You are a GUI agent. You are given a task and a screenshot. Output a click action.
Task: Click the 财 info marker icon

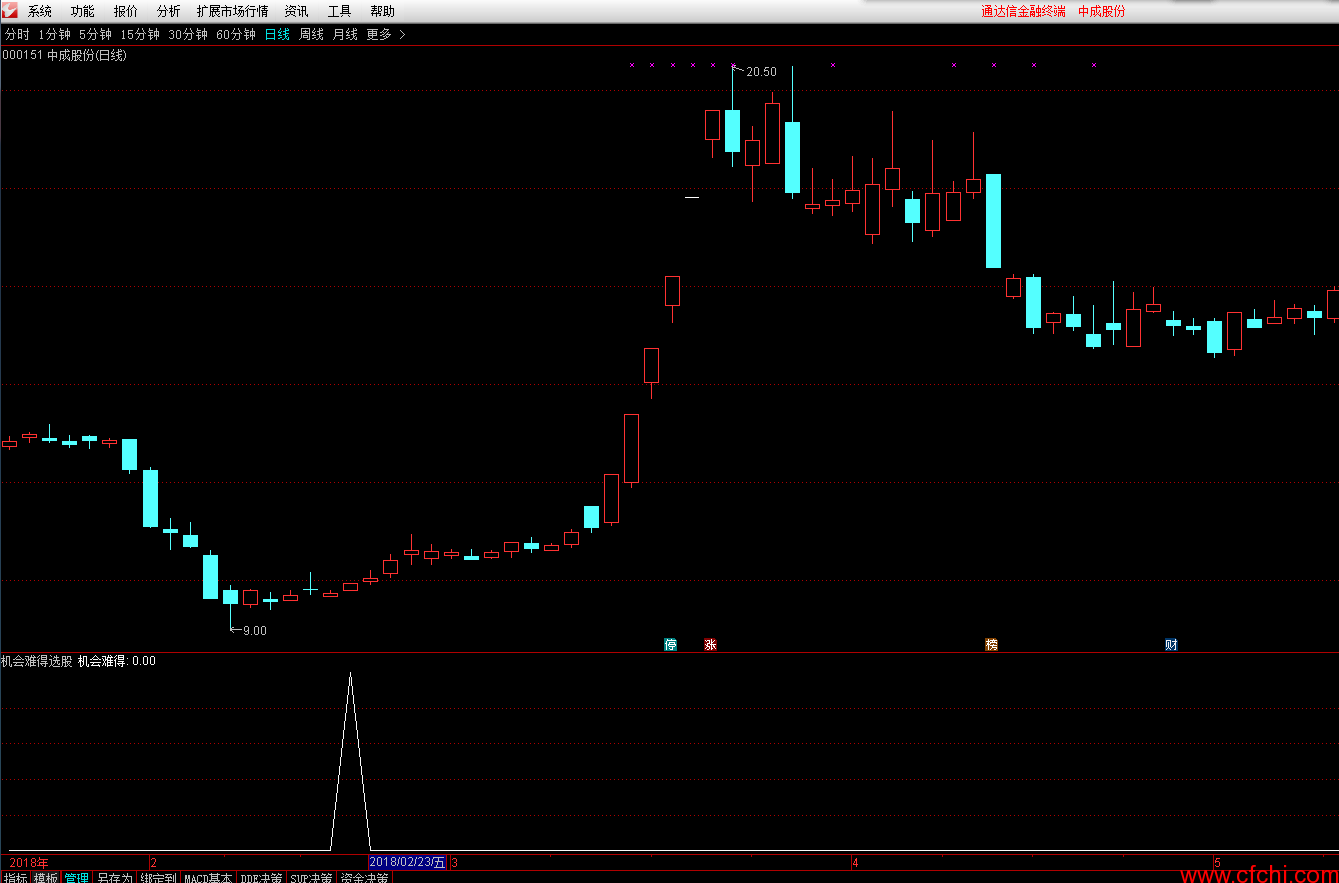coord(1171,645)
